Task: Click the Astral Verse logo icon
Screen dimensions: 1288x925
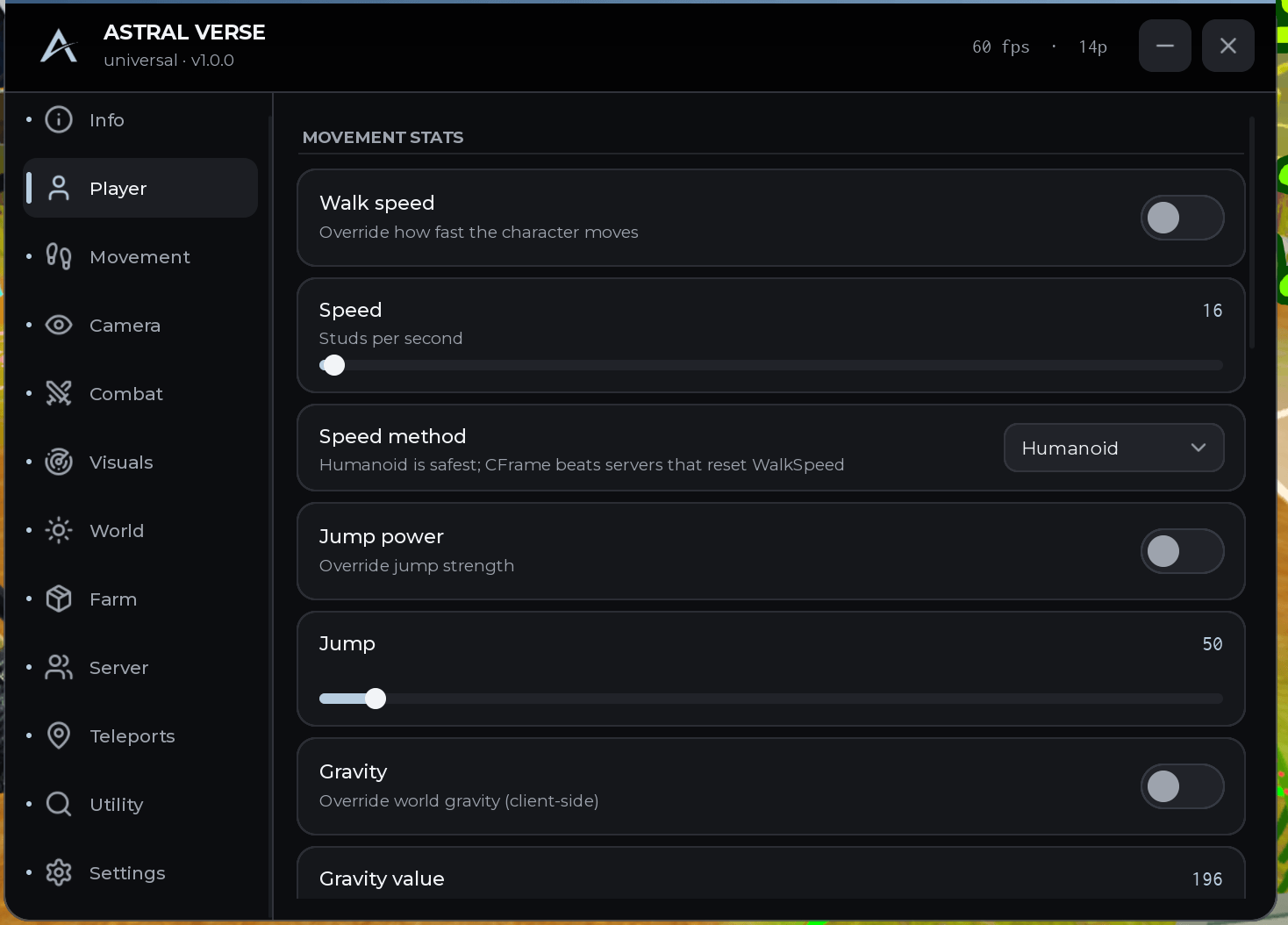Action: (59, 46)
